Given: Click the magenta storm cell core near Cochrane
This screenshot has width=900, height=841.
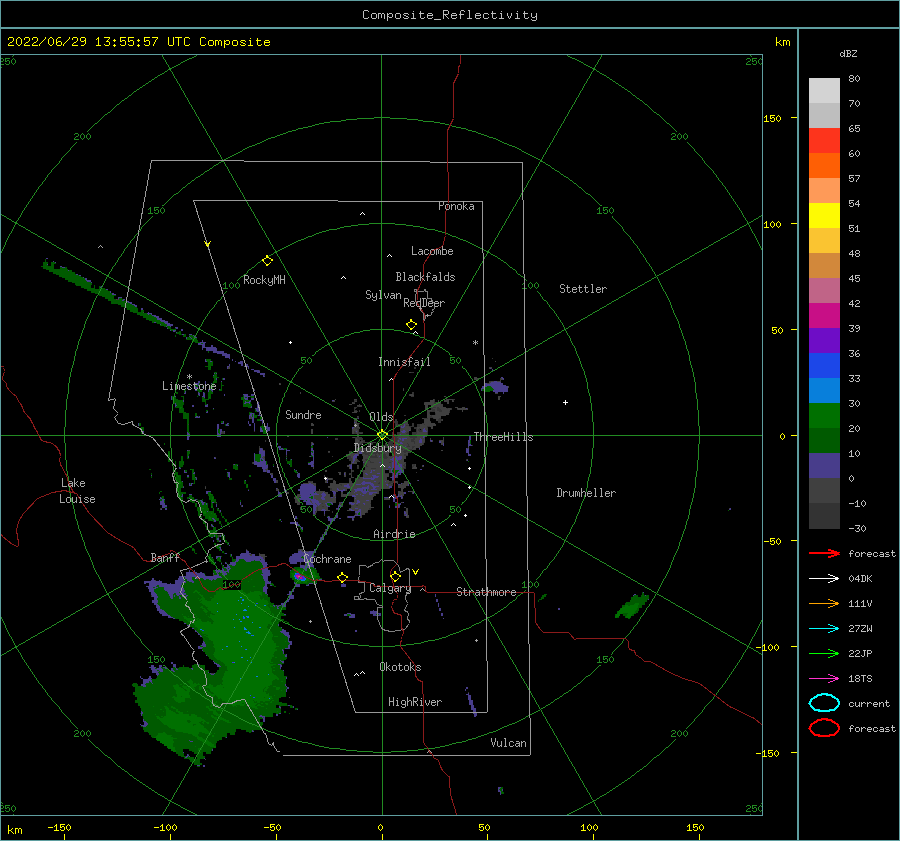Looking at the screenshot, I should (298, 576).
